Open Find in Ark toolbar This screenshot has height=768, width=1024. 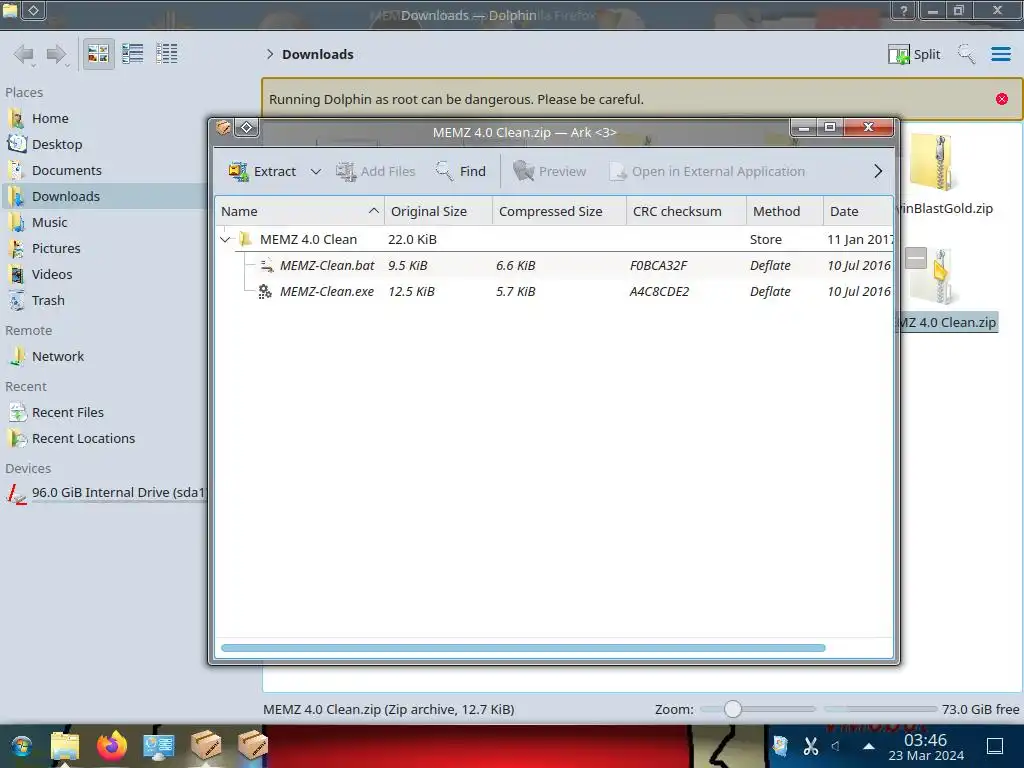point(461,171)
